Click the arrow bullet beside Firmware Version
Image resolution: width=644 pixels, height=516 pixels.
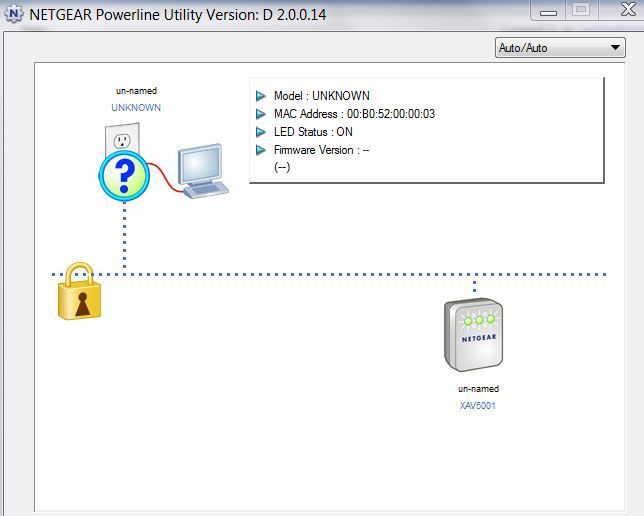click(261, 150)
